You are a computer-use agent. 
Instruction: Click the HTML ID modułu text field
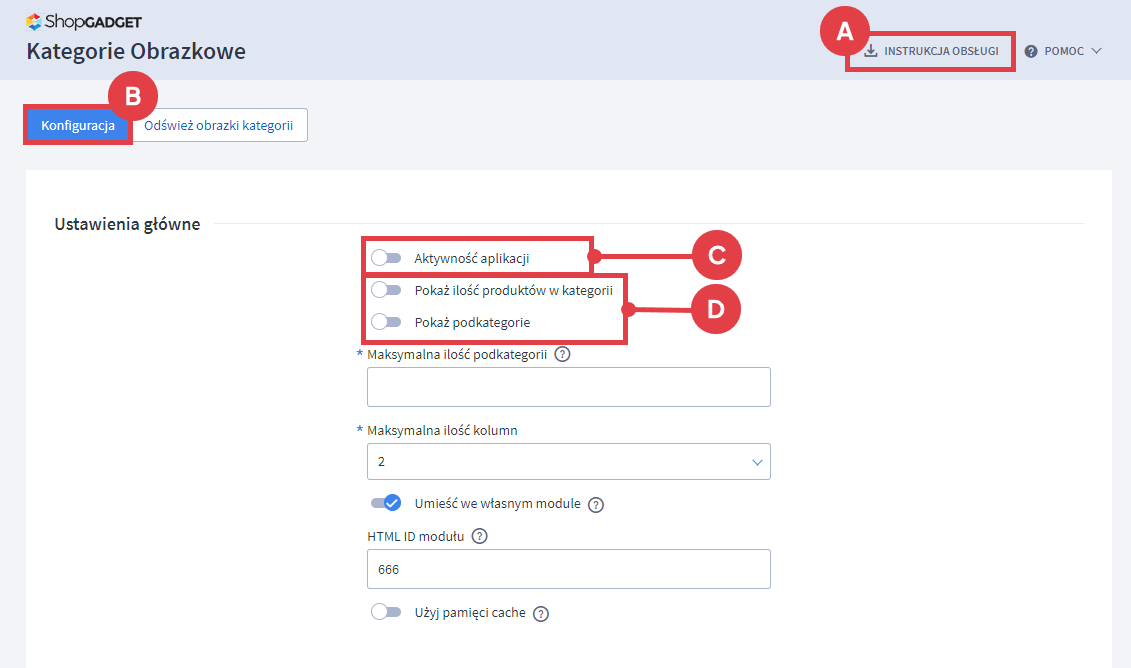[x=568, y=569]
